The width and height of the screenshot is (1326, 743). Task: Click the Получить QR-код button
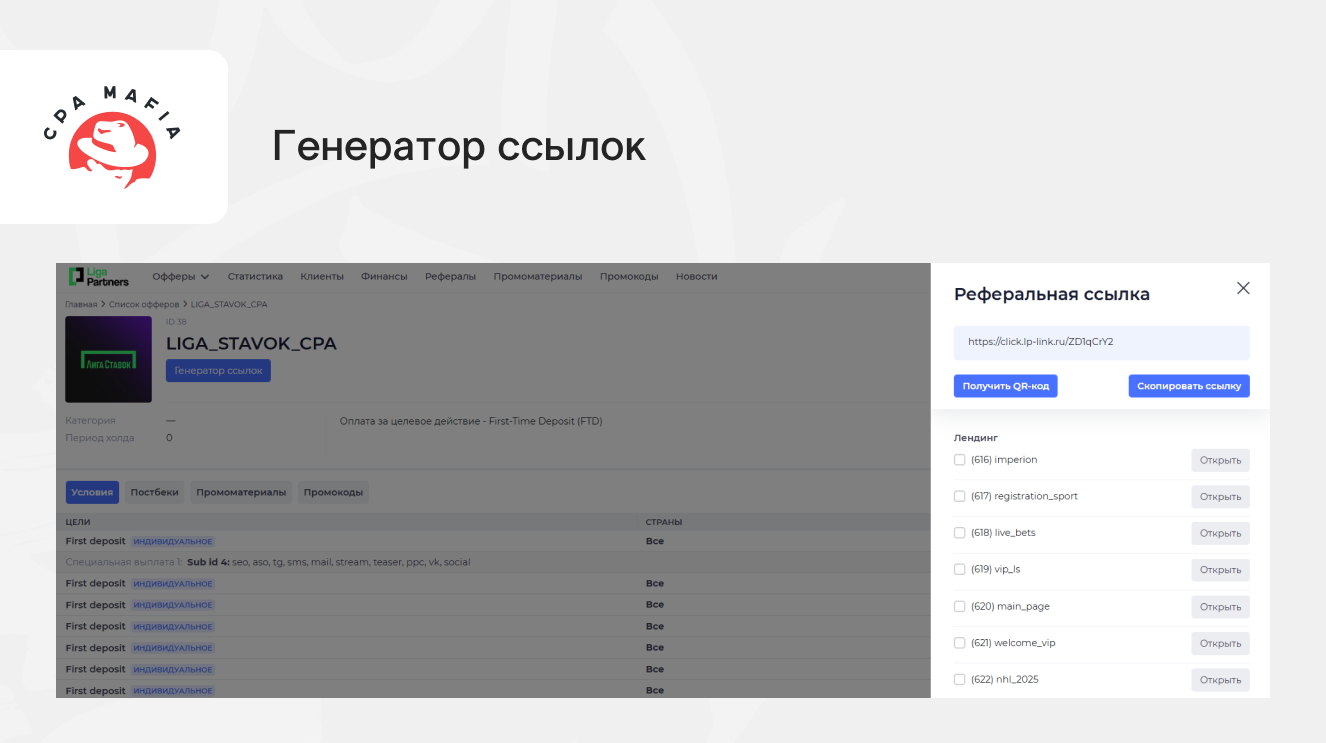[1005, 386]
